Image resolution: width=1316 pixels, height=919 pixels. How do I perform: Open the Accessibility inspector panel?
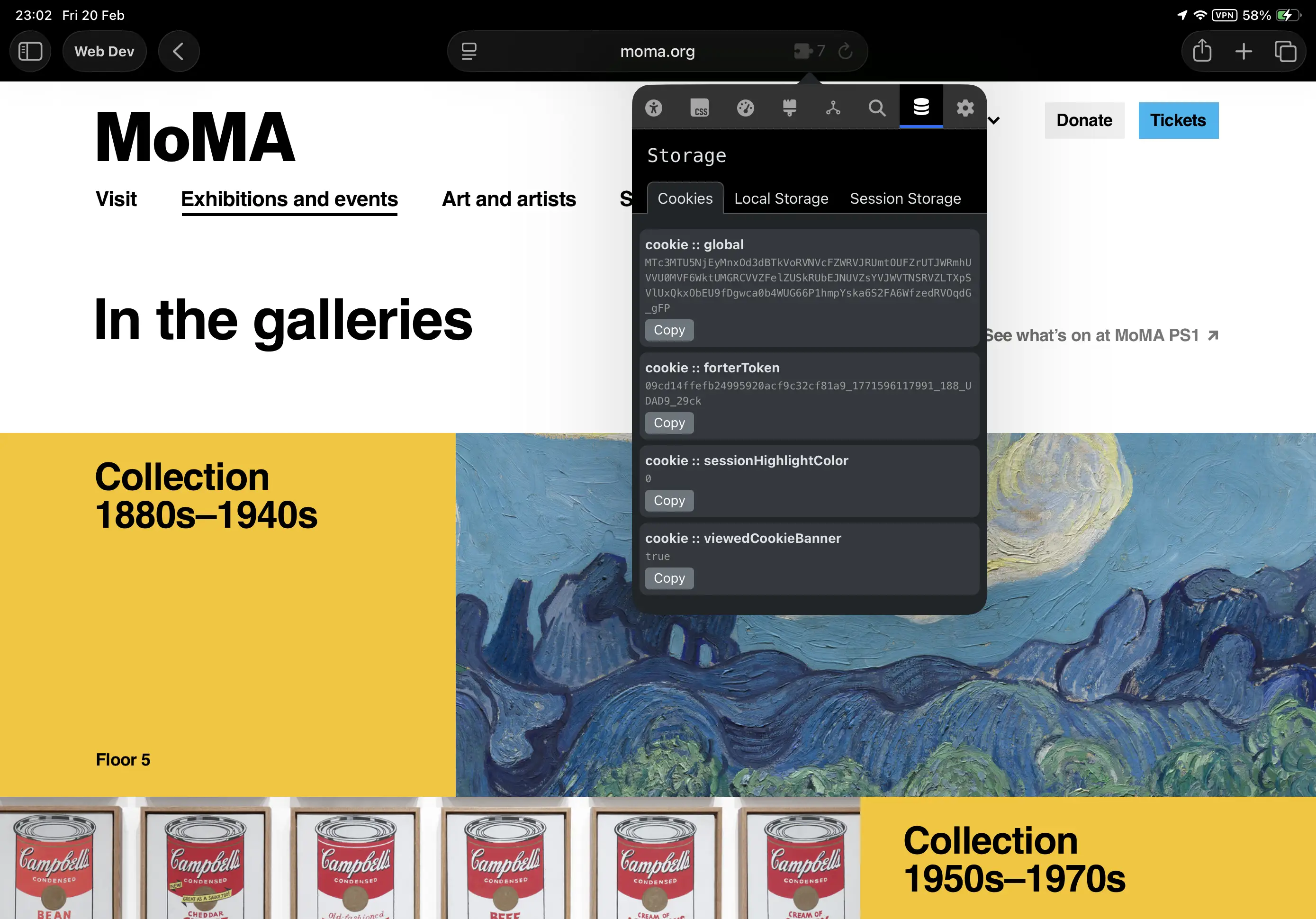tap(653, 108)
